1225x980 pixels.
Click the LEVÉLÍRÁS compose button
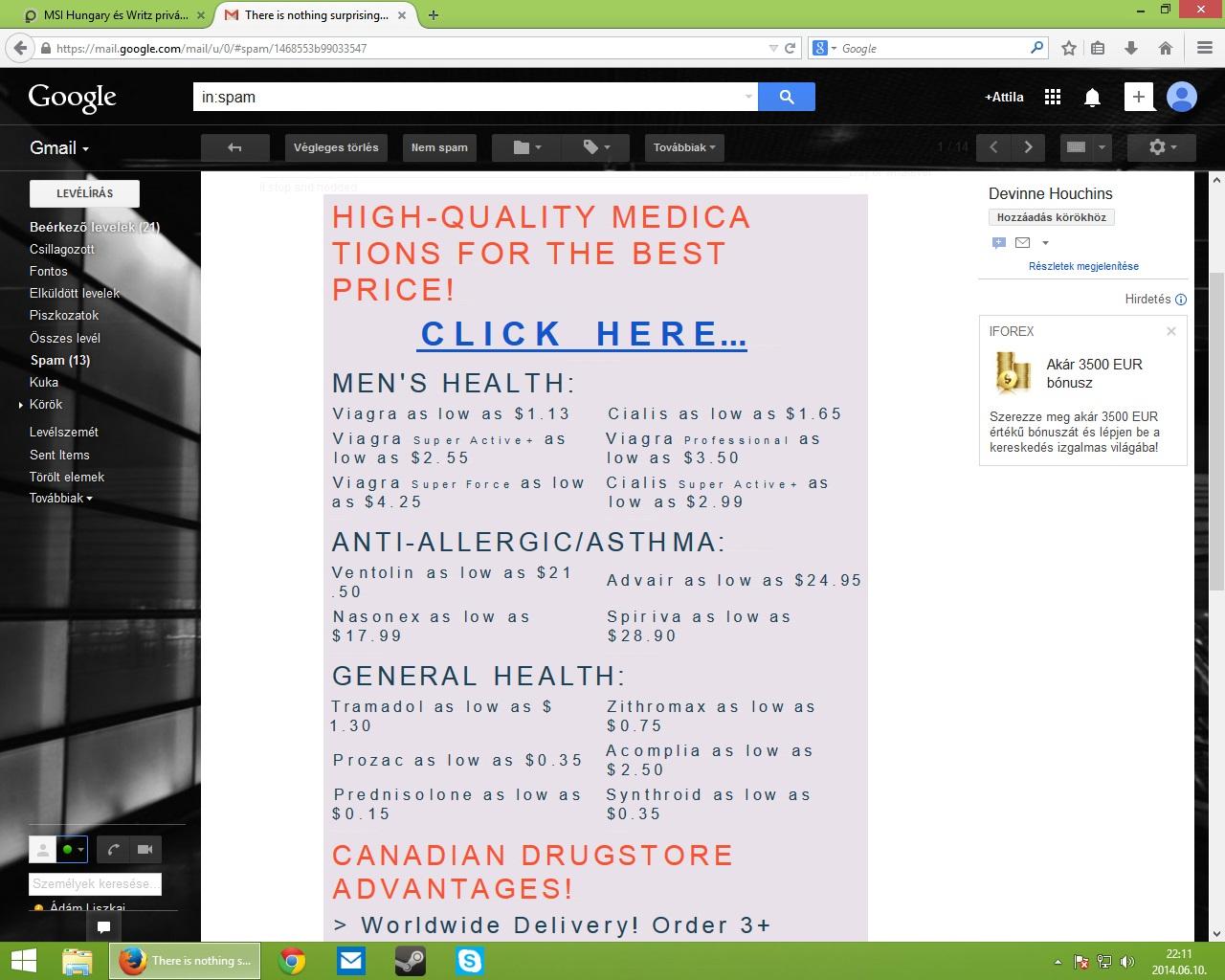(84, 193)
